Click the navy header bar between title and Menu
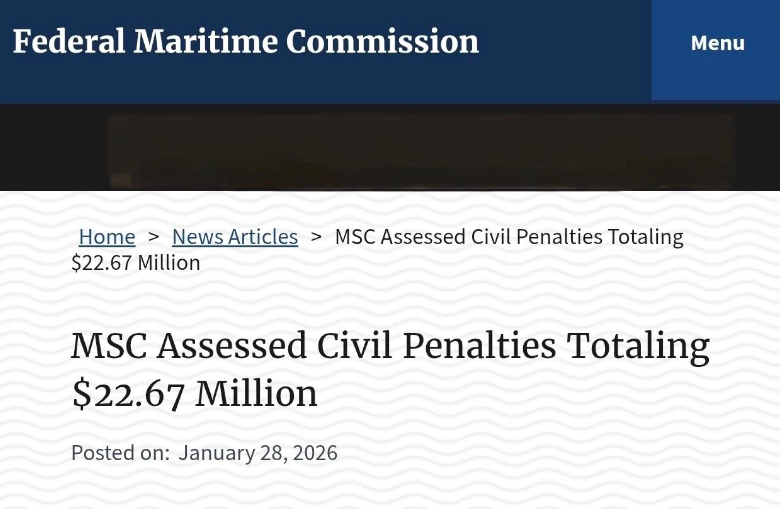 [565, 45]
